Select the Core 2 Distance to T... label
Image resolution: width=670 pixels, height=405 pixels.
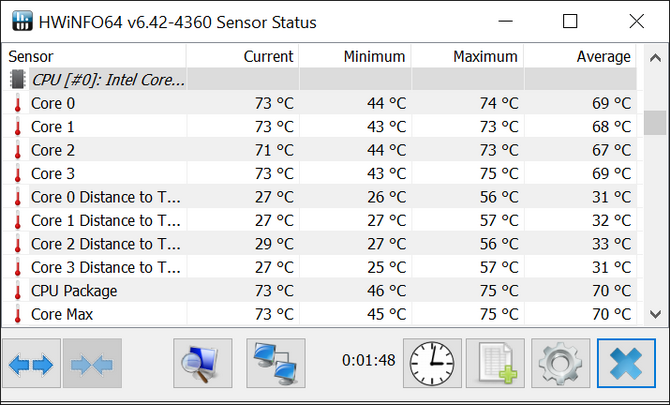(x=106, y=244)
